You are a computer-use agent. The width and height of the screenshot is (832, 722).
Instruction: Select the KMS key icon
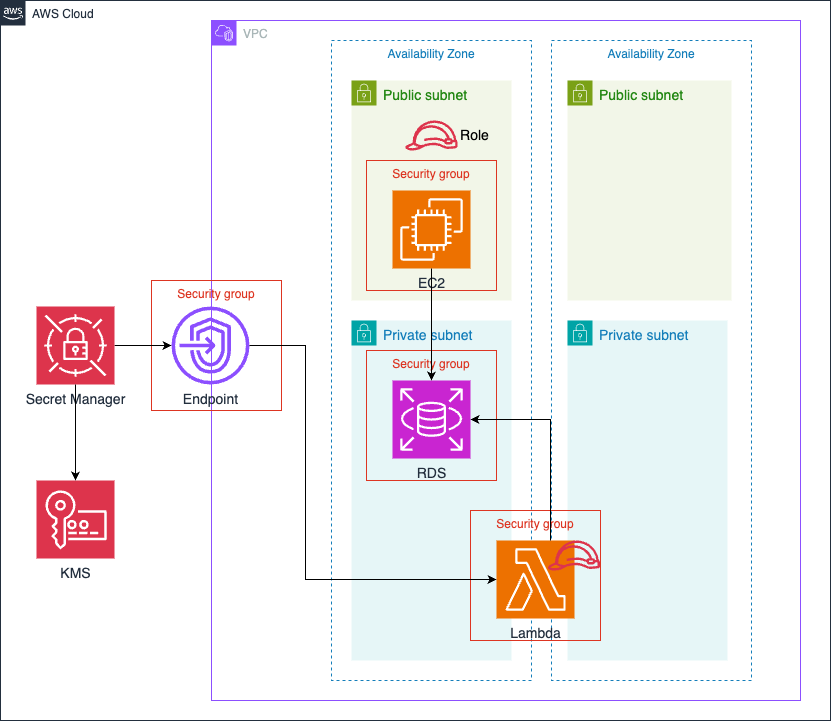(x=75, y=519)
